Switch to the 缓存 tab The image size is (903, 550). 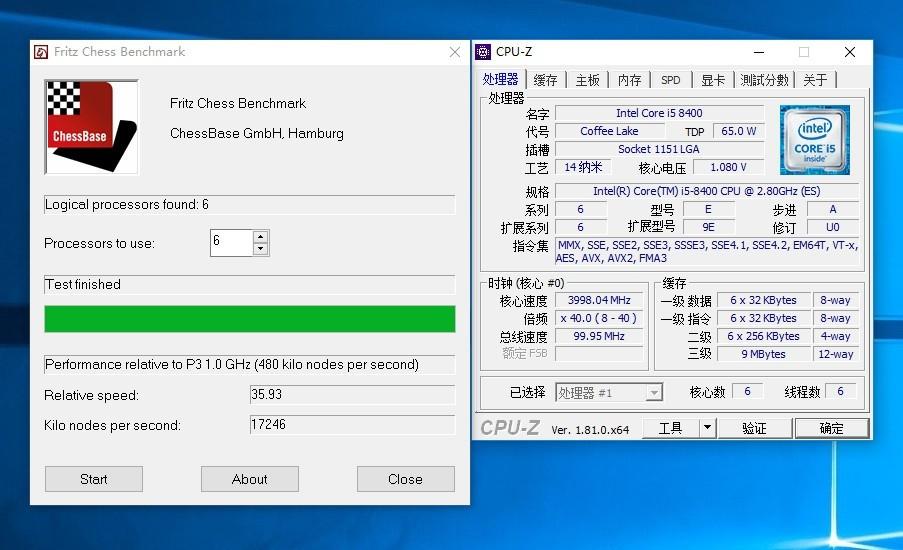545,80
